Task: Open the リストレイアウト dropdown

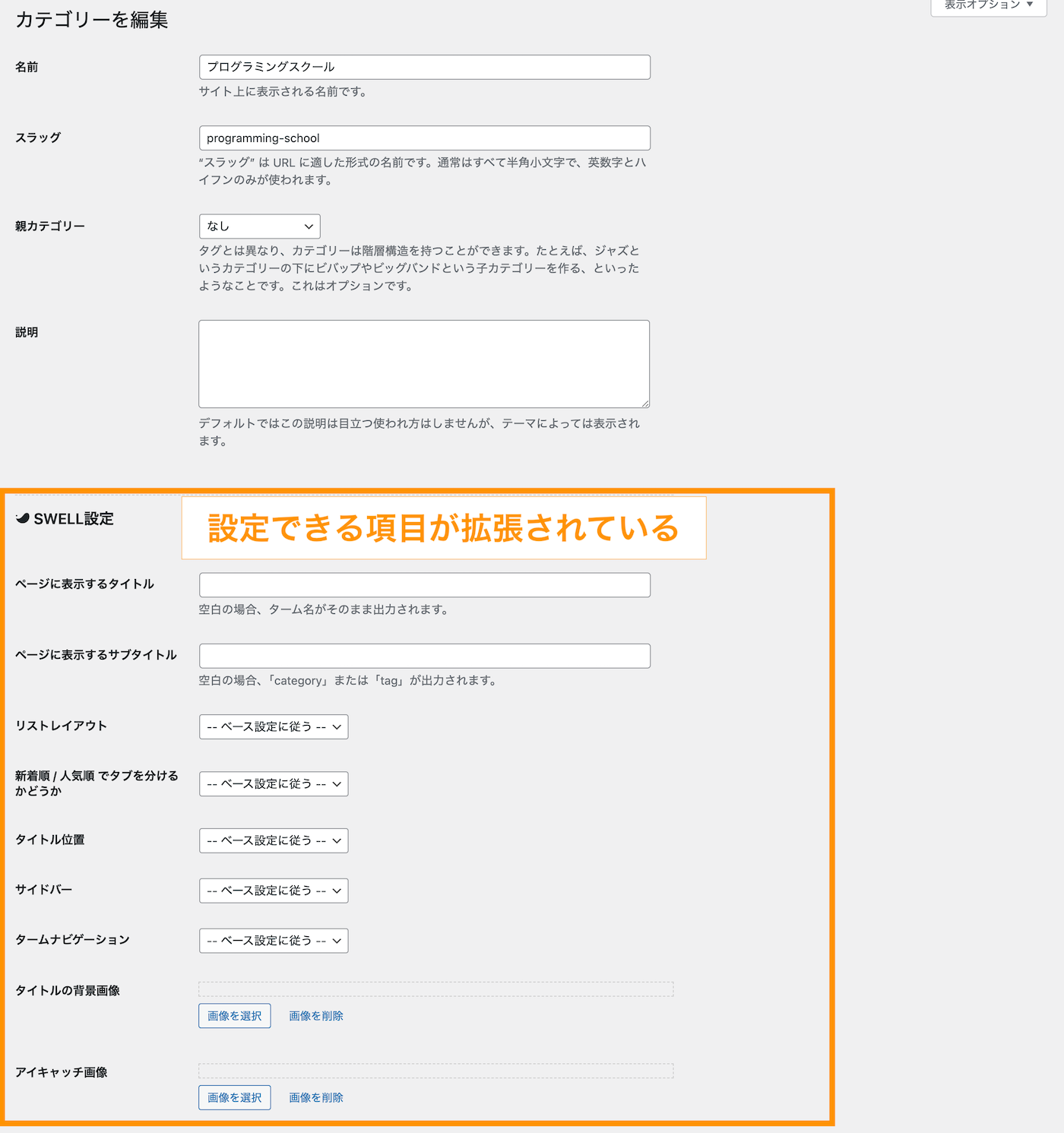Action: coord(274,726)
